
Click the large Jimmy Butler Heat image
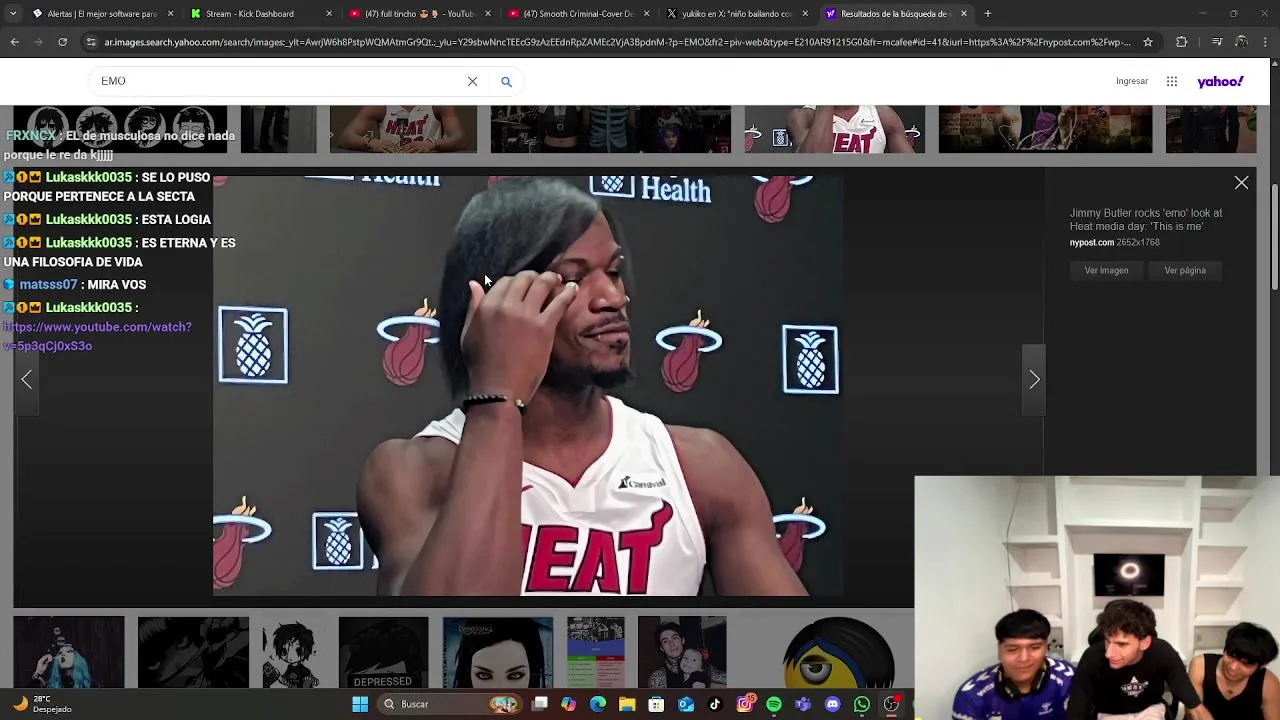[x=527, y=385]
